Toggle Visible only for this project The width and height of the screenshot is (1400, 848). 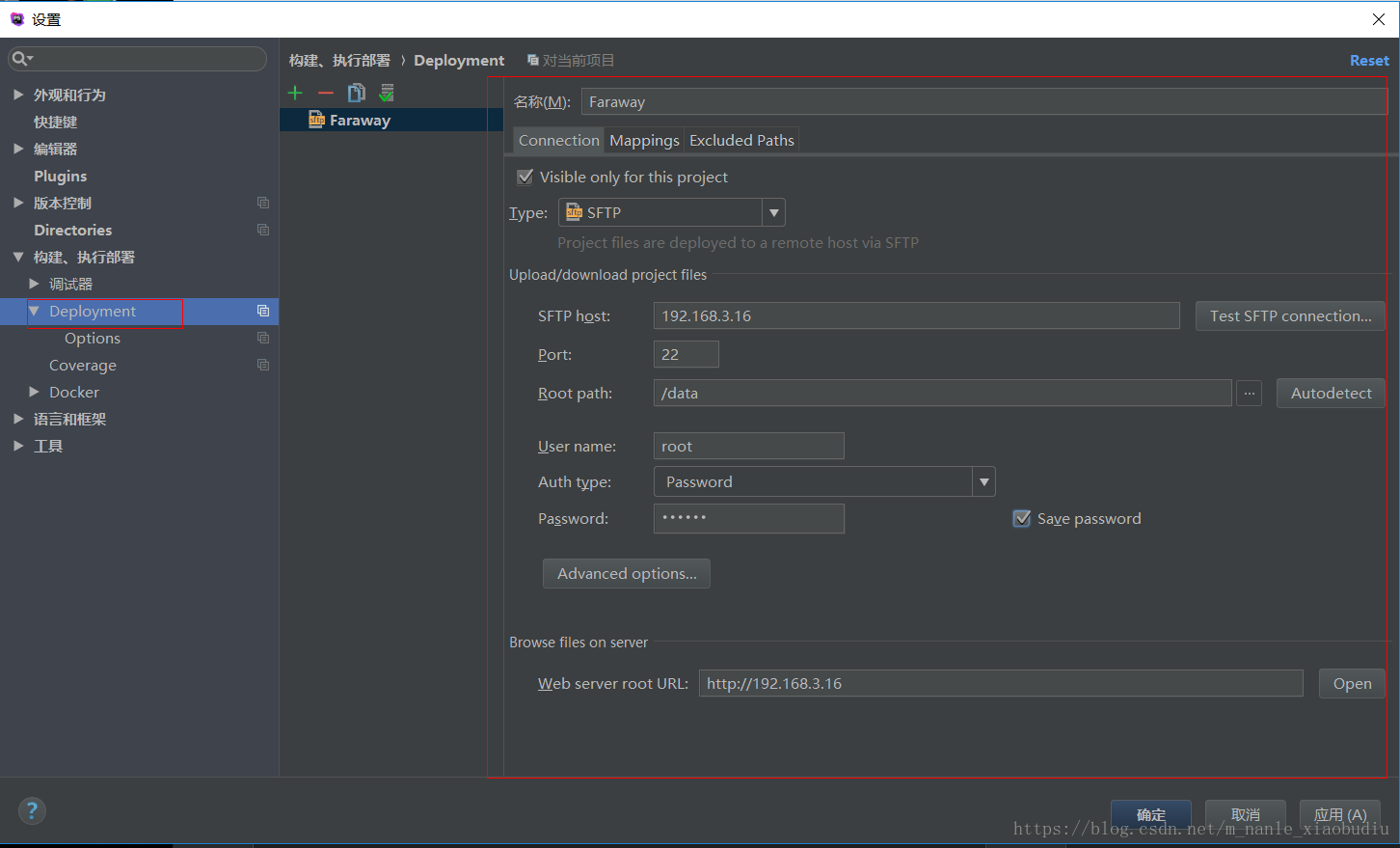(x=525, y=177)
